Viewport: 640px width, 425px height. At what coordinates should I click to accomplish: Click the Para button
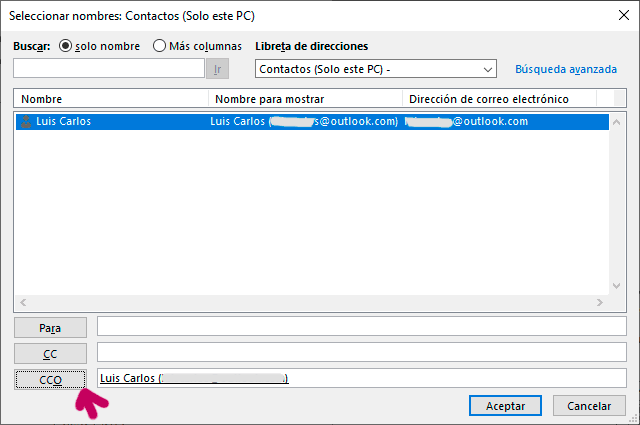(x=50, y=327)
